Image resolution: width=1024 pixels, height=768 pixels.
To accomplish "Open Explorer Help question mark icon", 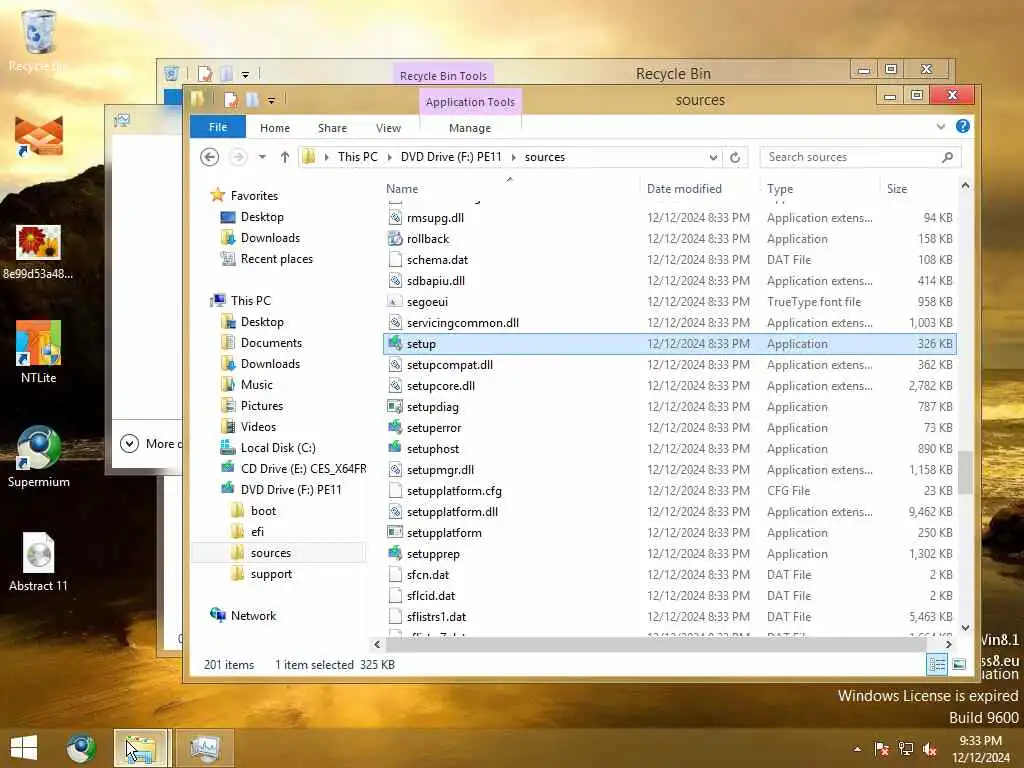I will [963, 126].
